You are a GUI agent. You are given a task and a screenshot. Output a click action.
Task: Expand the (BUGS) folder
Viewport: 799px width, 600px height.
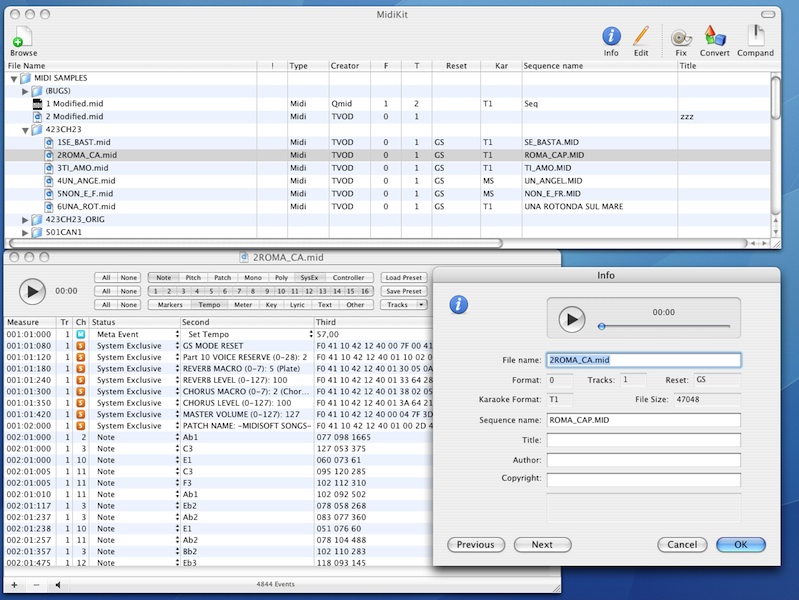pyautogui.click(x=26, y=91)
